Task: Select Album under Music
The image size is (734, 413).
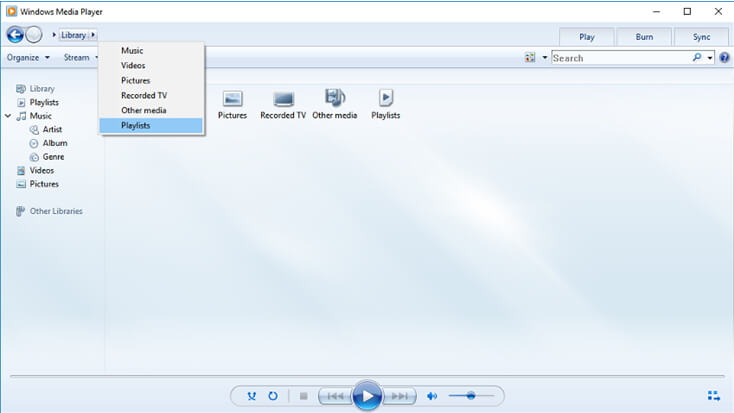Action: pos(55,143)
